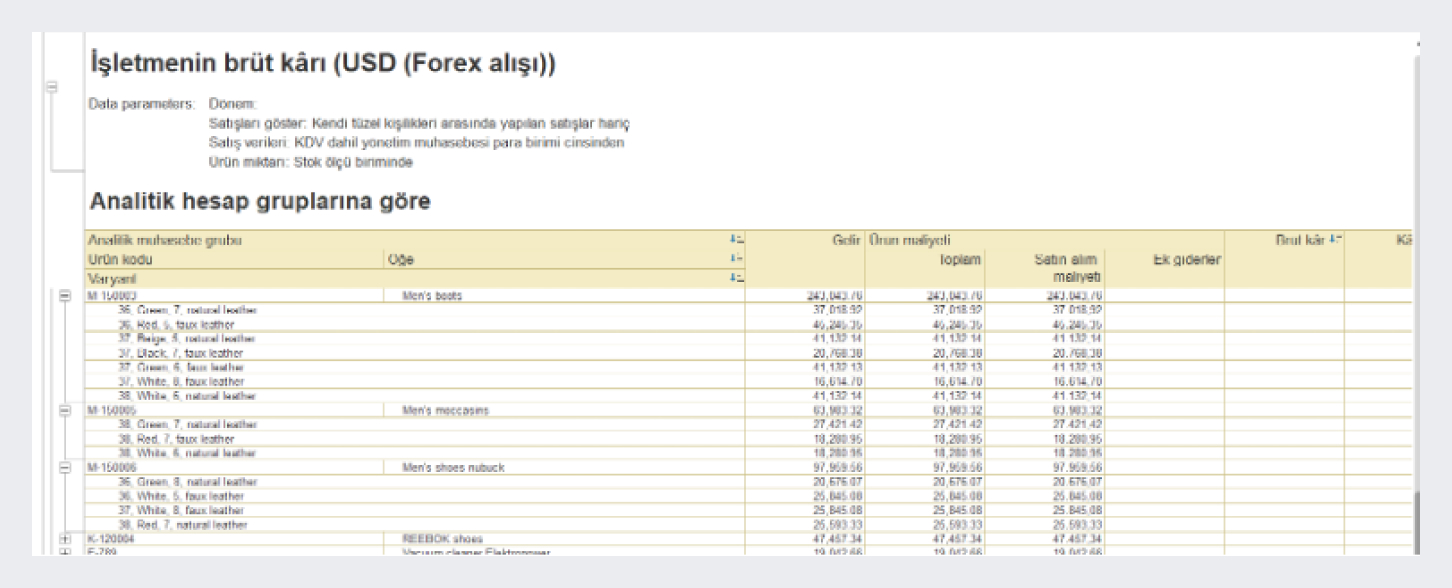Select row 37, Black, 7, faux leather
1452x588 pixels.
[180, 353]
